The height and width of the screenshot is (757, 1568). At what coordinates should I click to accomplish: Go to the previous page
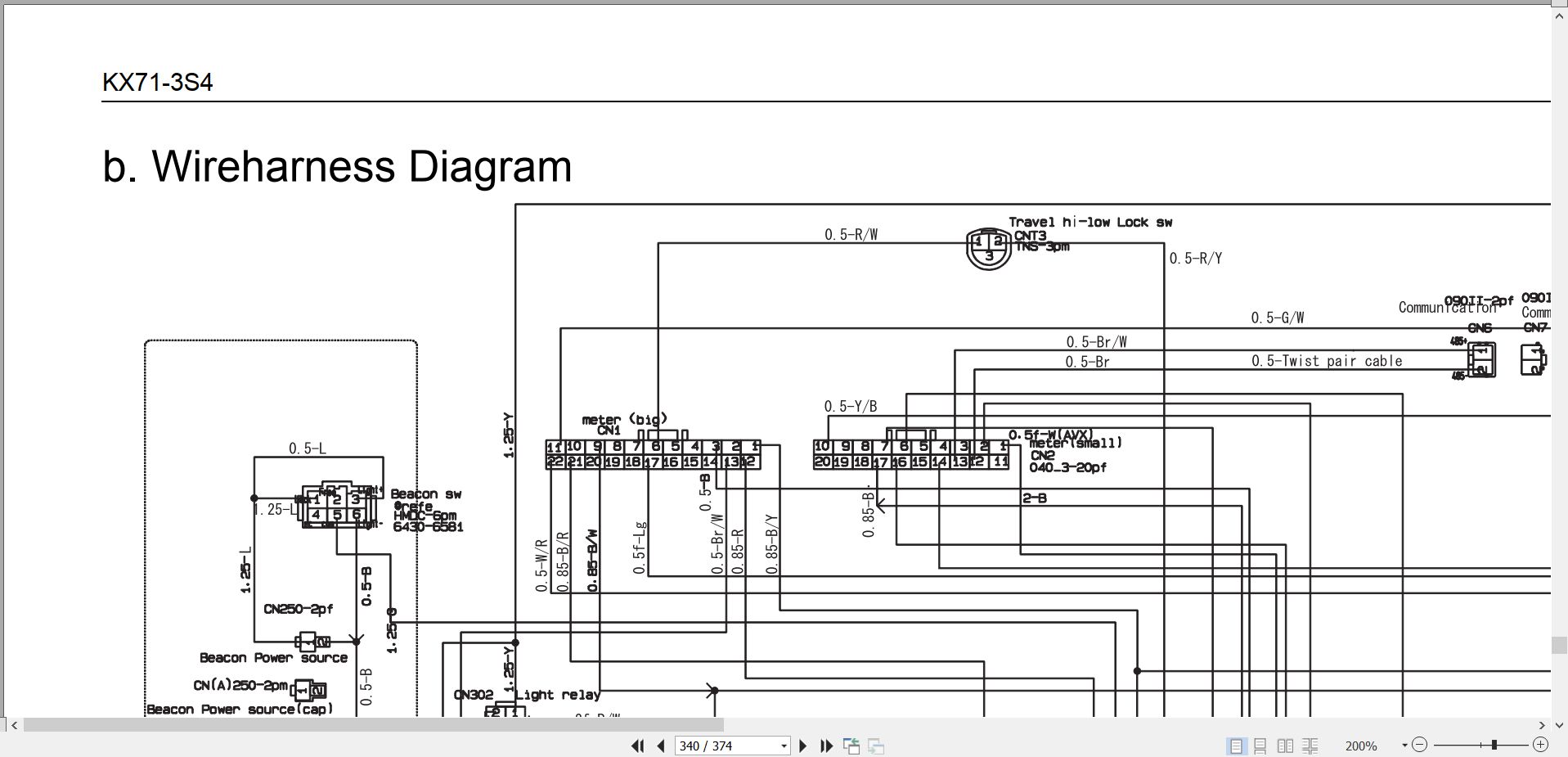click(x=661, y=746)
